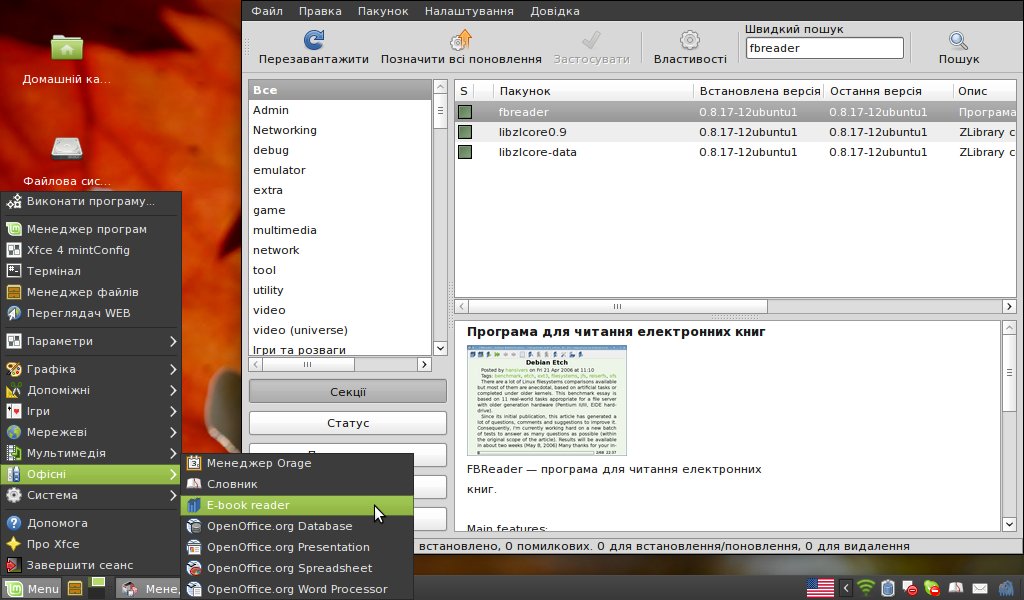1024x600 pixels.
Task: Click the quick search input field
Action: coord(825,48)
